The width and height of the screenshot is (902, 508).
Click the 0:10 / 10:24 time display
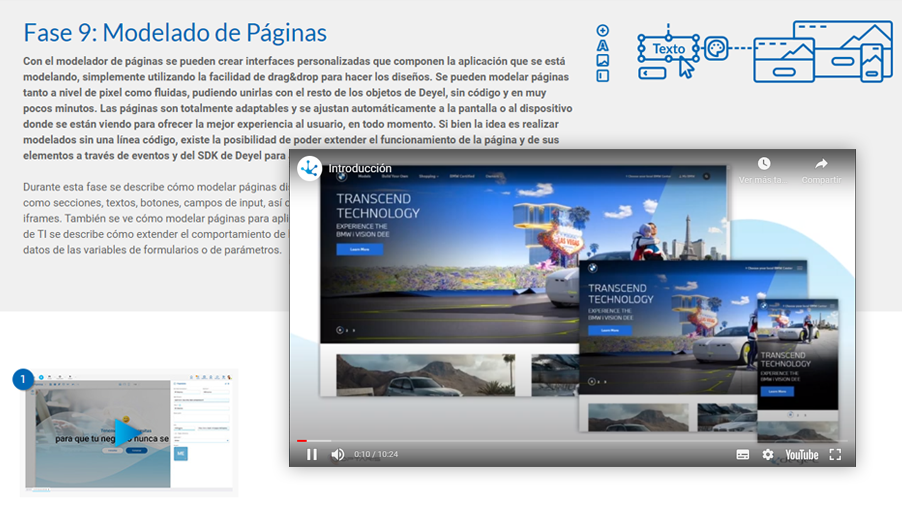pyautogui.click(x=376, y=454)
